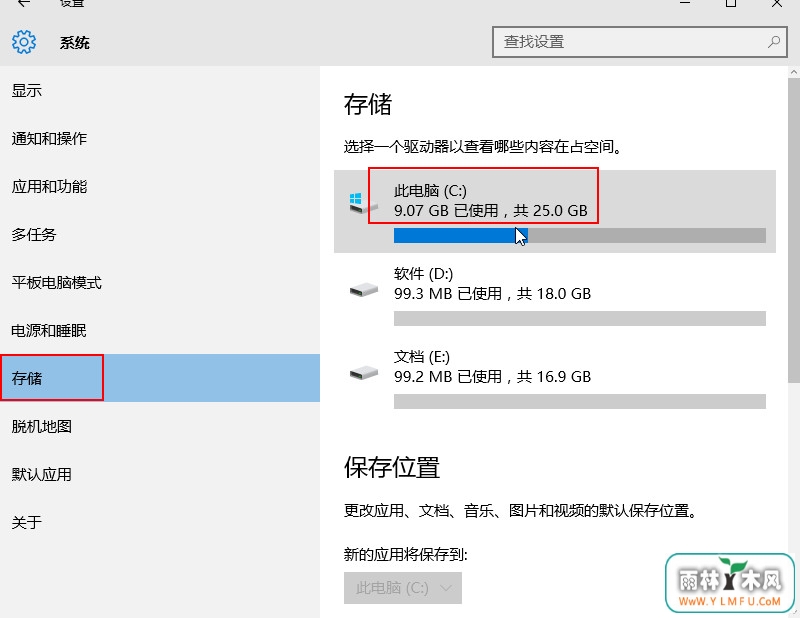This screenshot has width=800, height=618.
Task: Select 存储 in sidebar
Action: (x=160, y=378)
